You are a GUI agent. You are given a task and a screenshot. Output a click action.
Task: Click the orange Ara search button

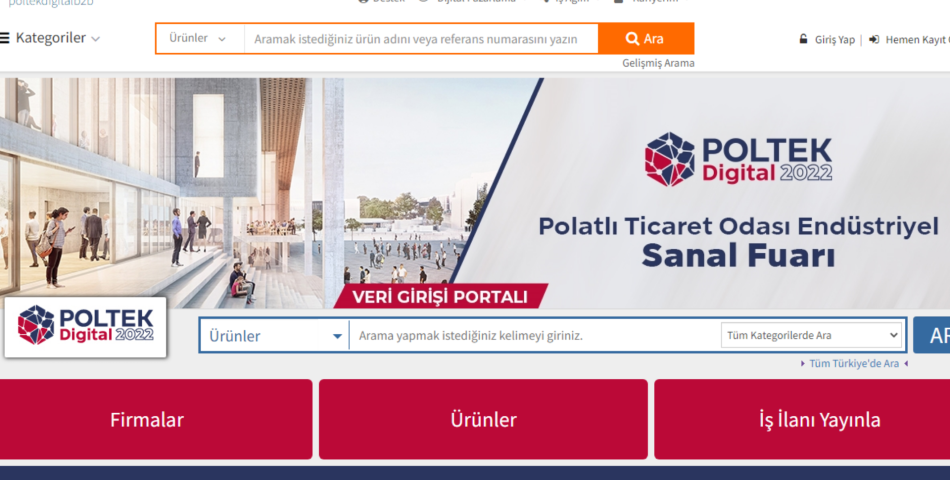[646, 39]
